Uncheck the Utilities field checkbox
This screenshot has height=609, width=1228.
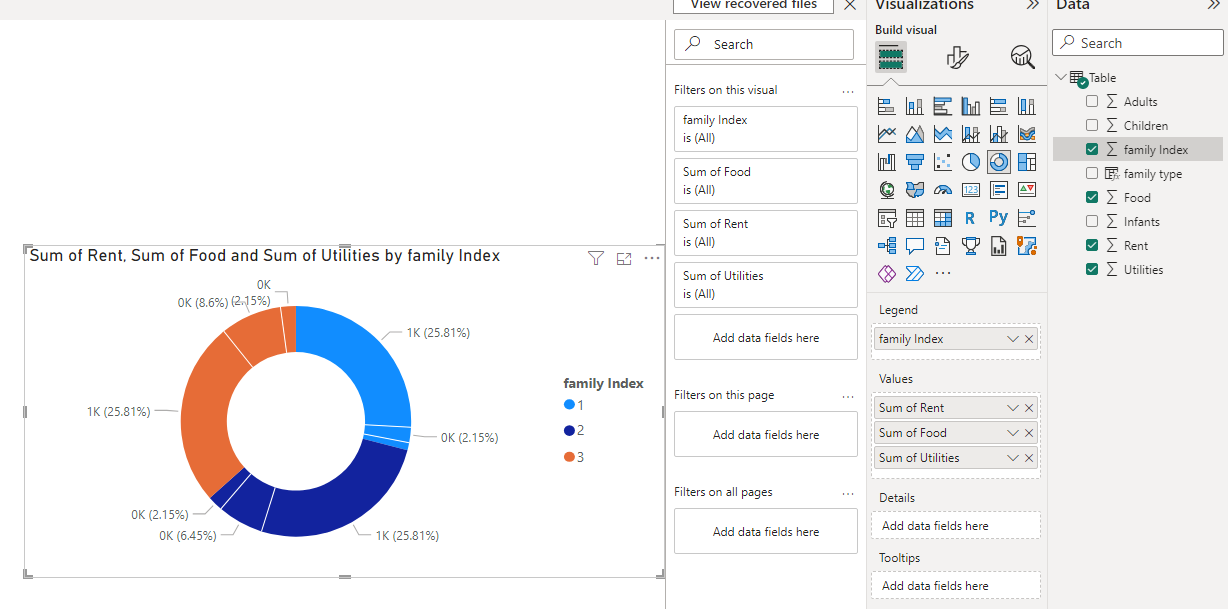click(x=1092, y=269)
